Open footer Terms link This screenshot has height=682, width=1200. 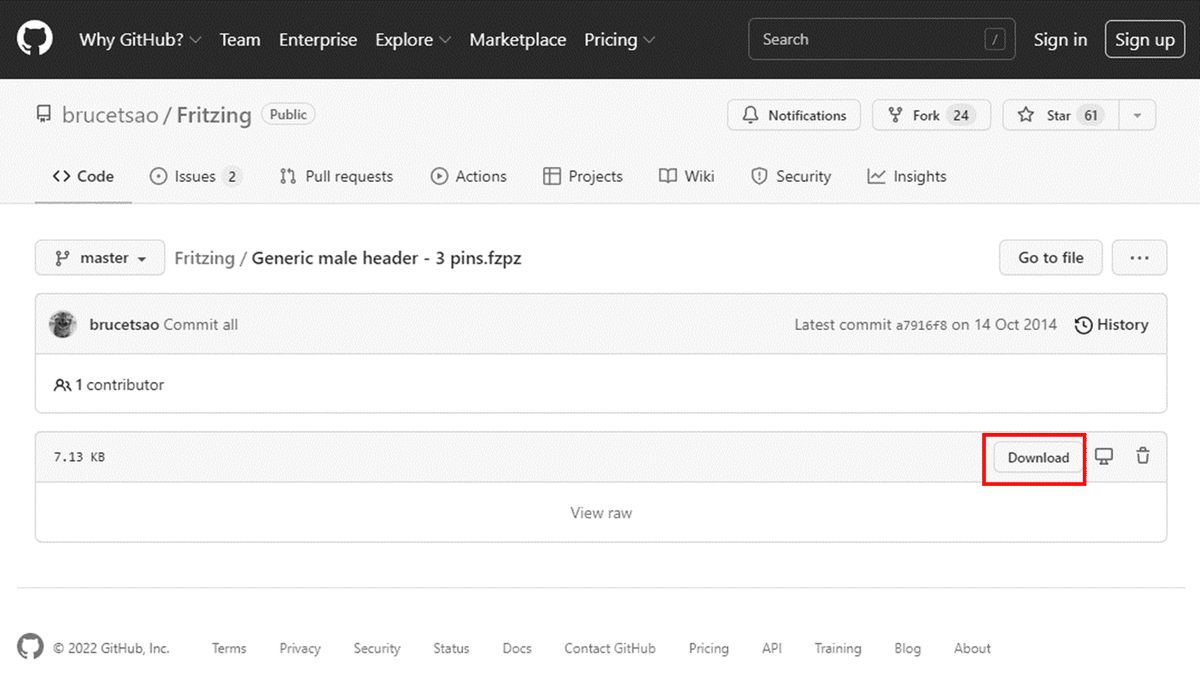pyautogui.click(x=229, y=648)
